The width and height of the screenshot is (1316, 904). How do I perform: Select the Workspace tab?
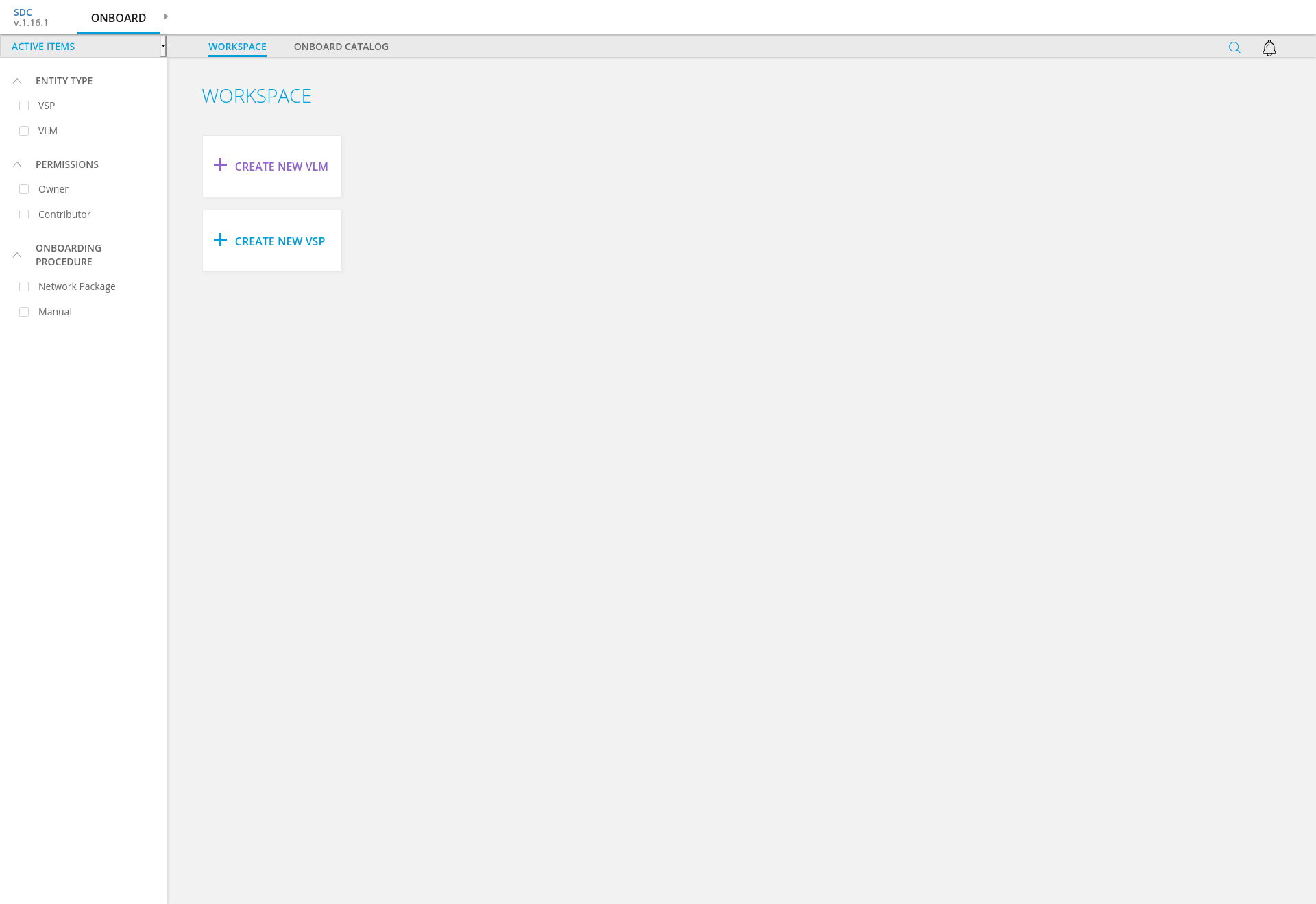[237, 47]
